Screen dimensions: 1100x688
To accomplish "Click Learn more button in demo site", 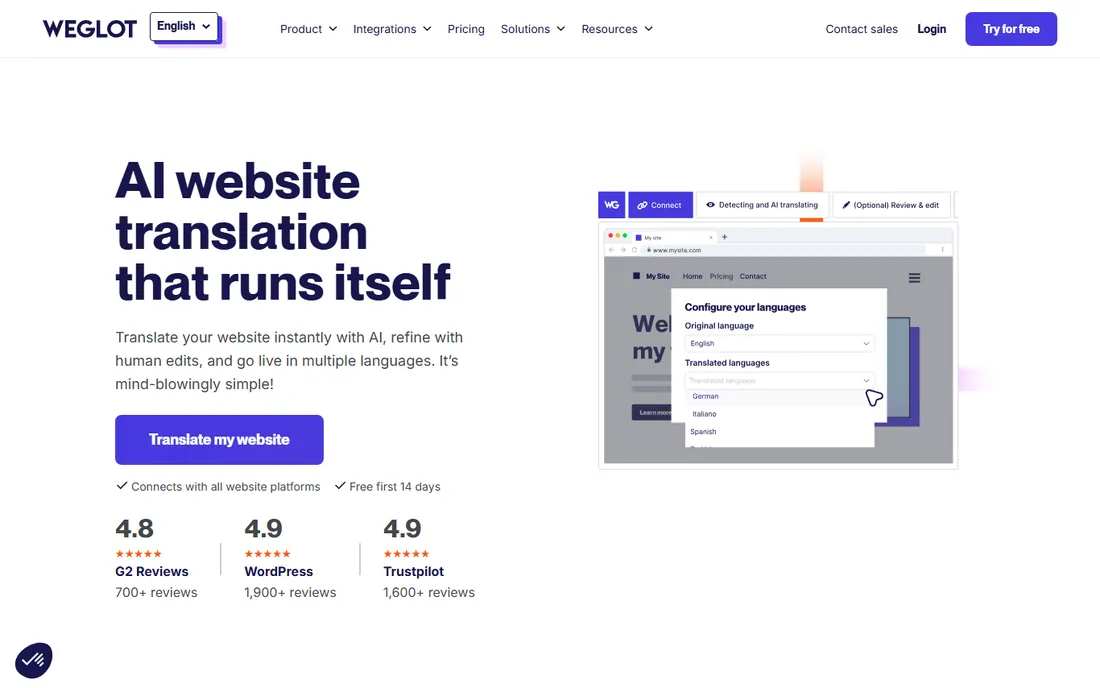I will click(x=652, y=412).
